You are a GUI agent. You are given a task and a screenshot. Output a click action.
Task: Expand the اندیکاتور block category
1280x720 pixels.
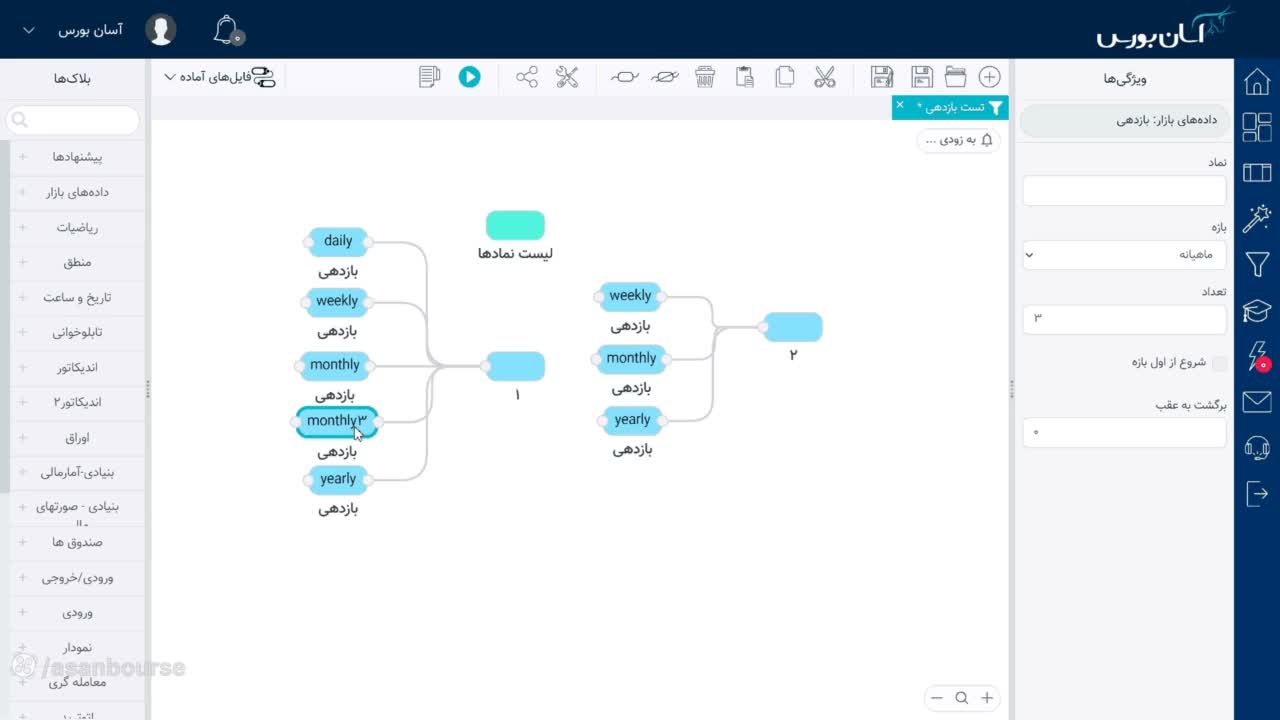click(x=77, y=367)
